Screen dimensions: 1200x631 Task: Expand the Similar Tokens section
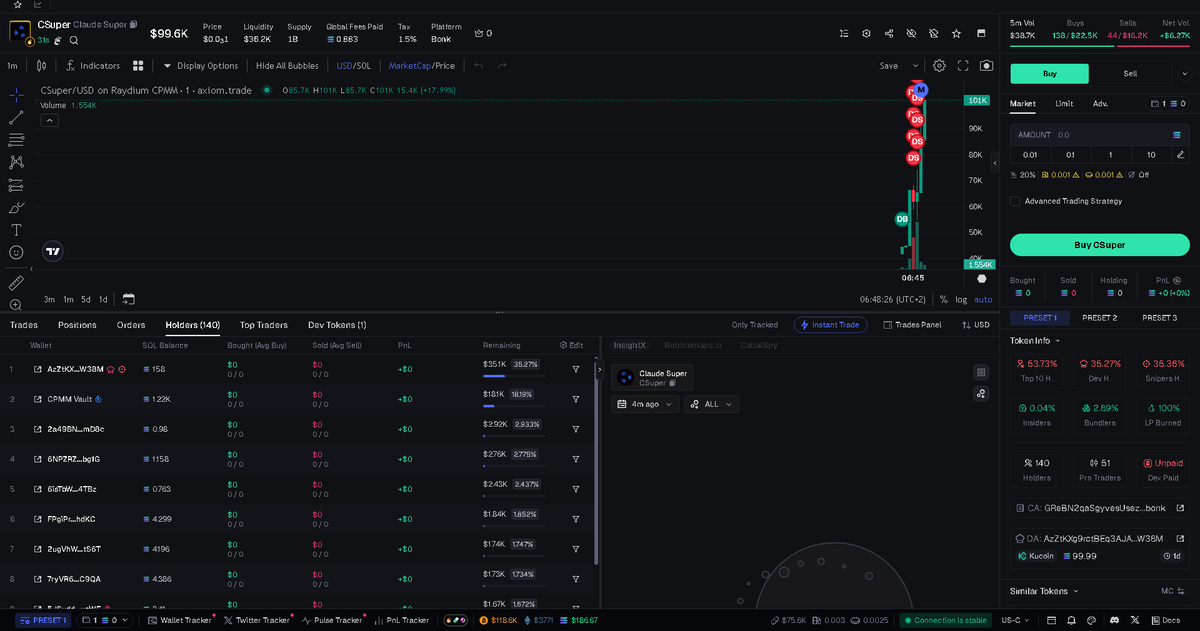1045,591
